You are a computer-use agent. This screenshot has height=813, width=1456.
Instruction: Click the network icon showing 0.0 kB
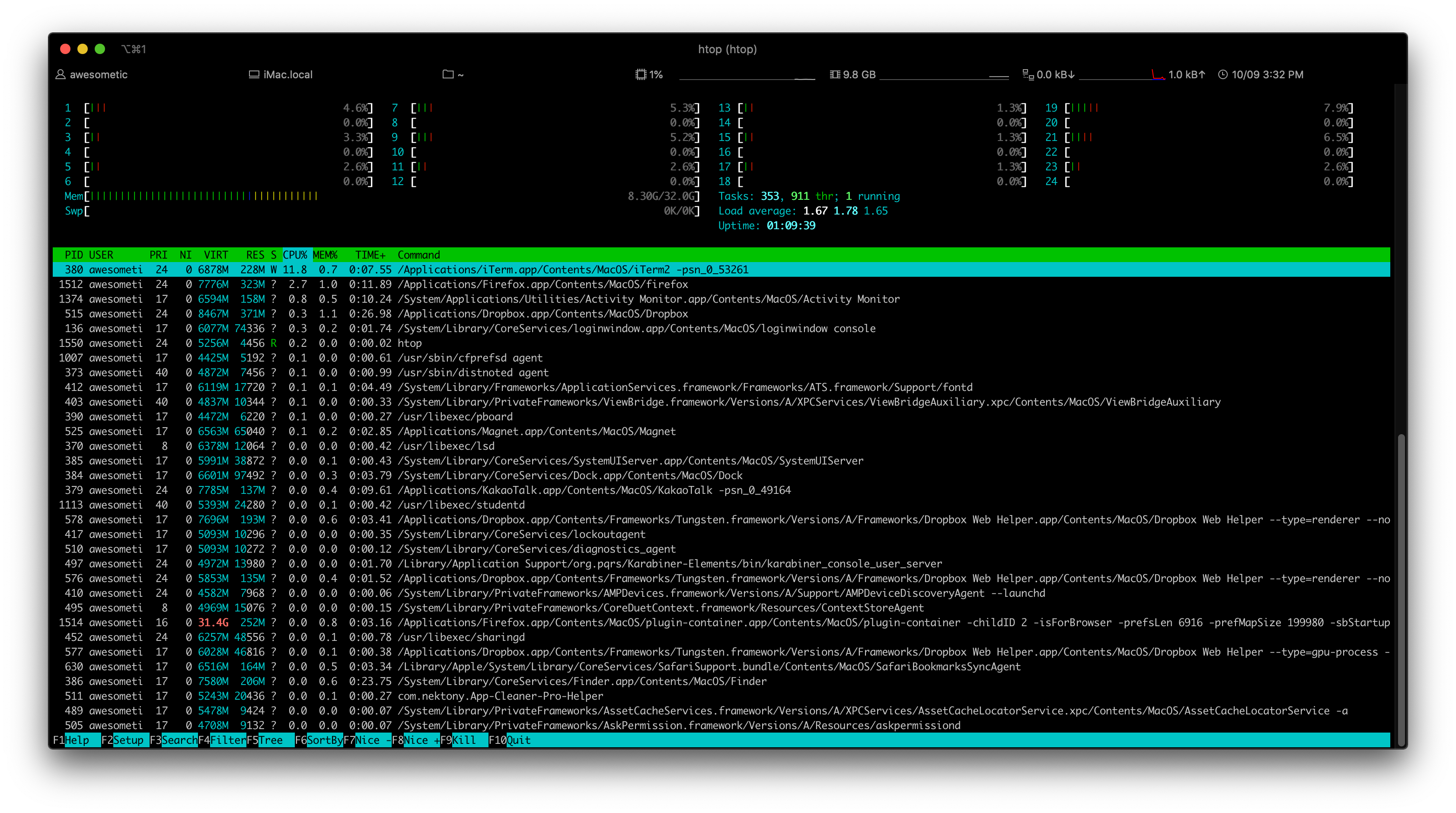tap(1028, 75)
